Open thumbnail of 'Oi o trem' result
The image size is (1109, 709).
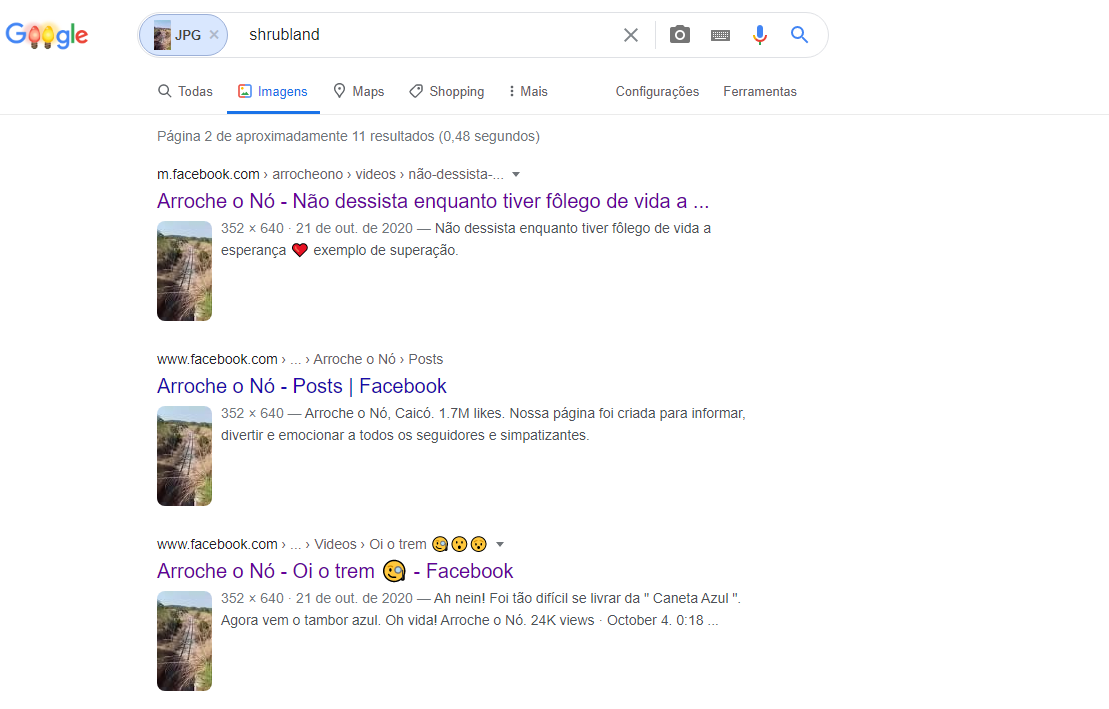[x=185, y=641]
